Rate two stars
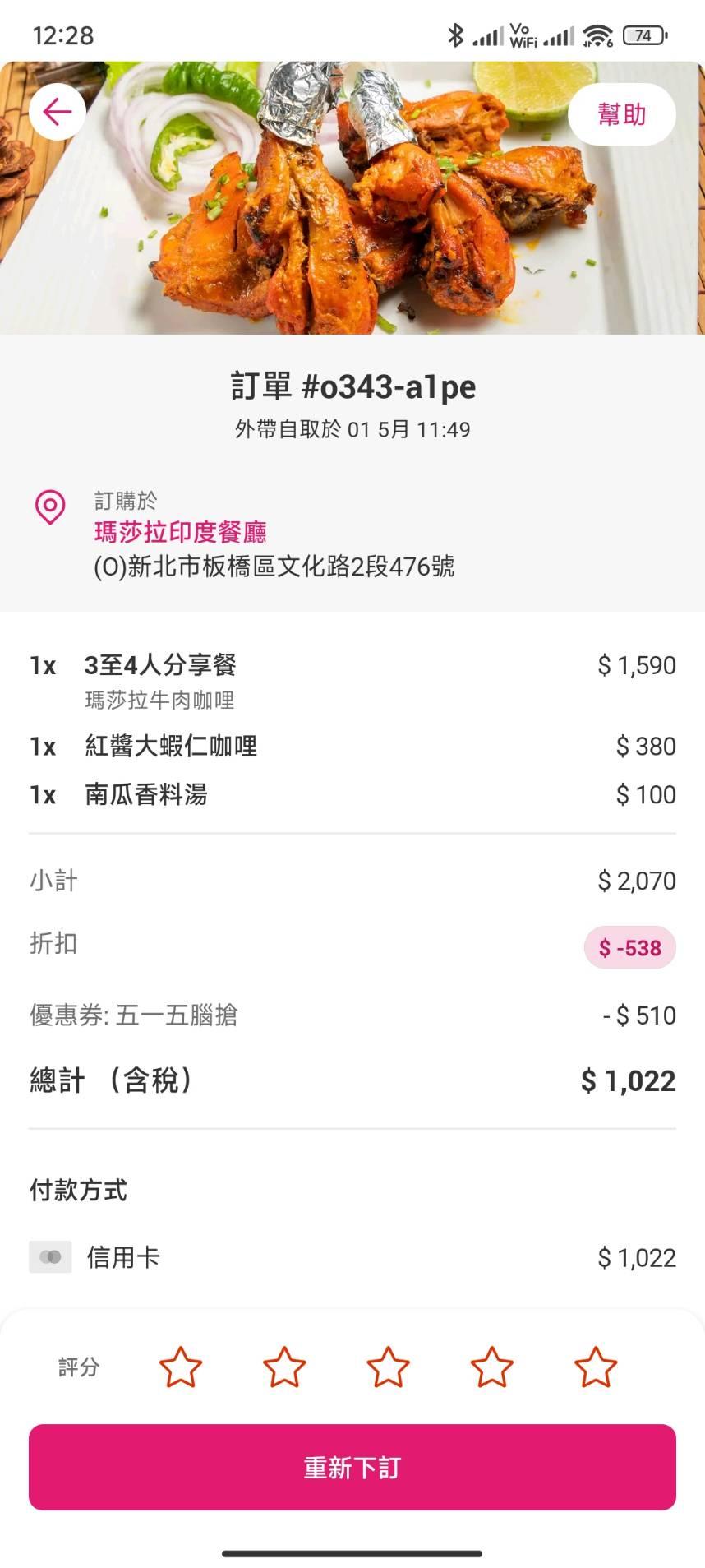 coord(284,1367)
